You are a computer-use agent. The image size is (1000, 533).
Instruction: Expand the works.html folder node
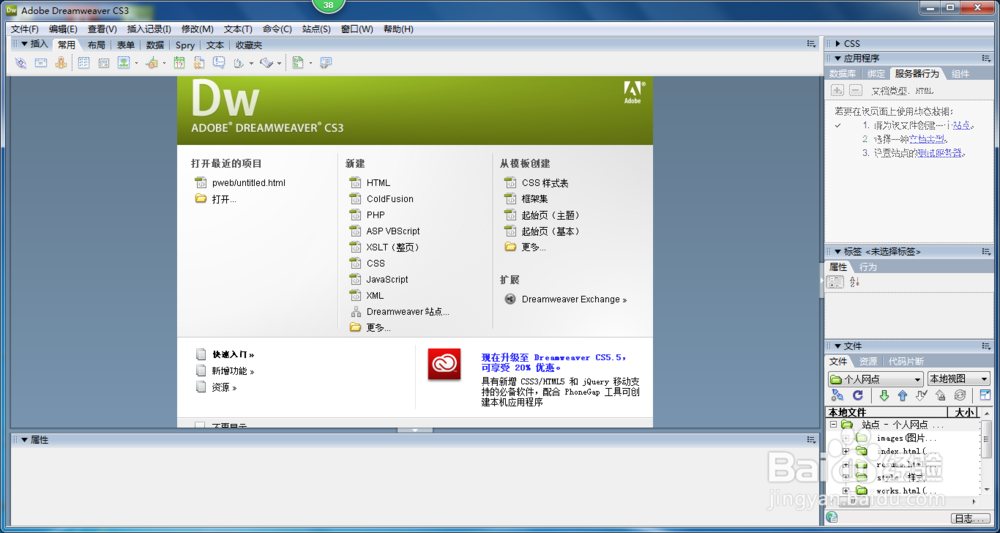pos(846,490)
